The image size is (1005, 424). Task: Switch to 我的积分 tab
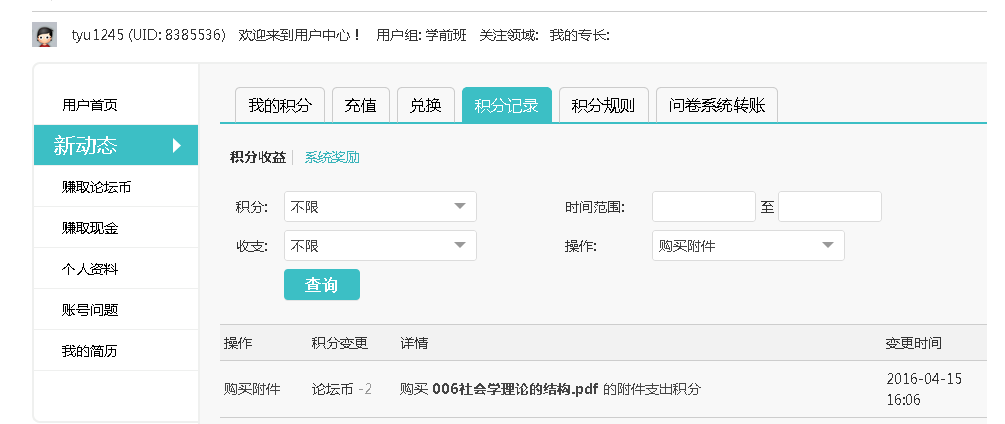[280, 105]
